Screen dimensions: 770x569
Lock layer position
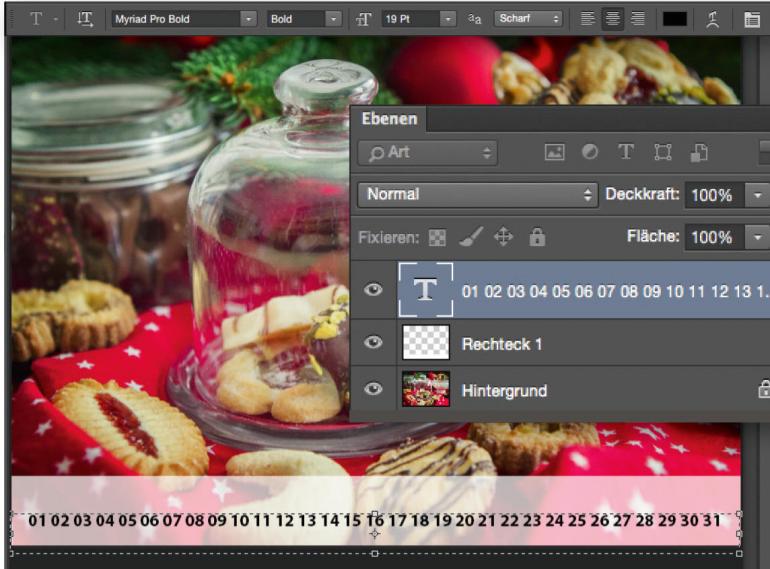tap(503, 237)
